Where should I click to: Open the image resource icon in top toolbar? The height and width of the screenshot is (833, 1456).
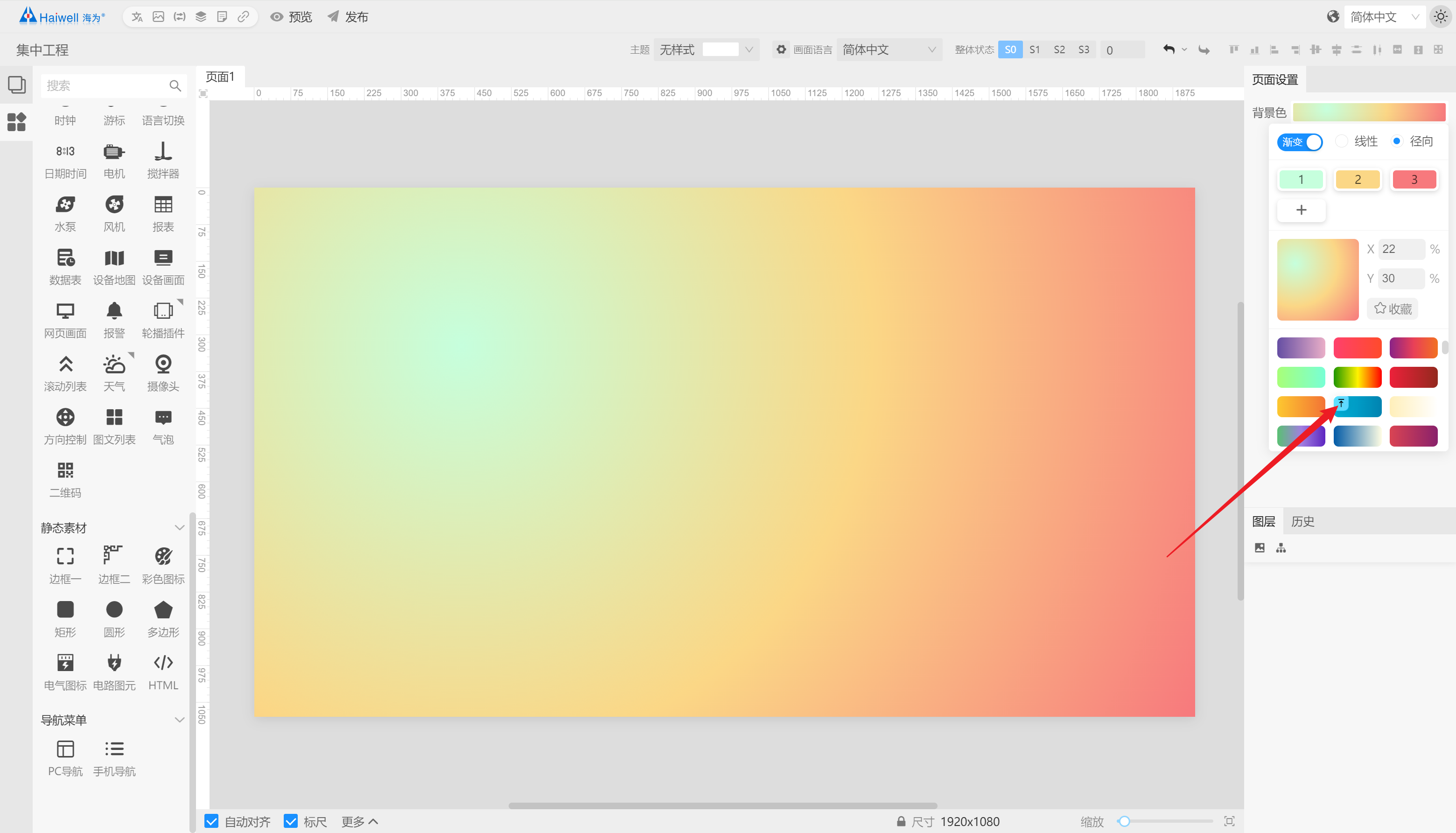(x=159, y=17)
